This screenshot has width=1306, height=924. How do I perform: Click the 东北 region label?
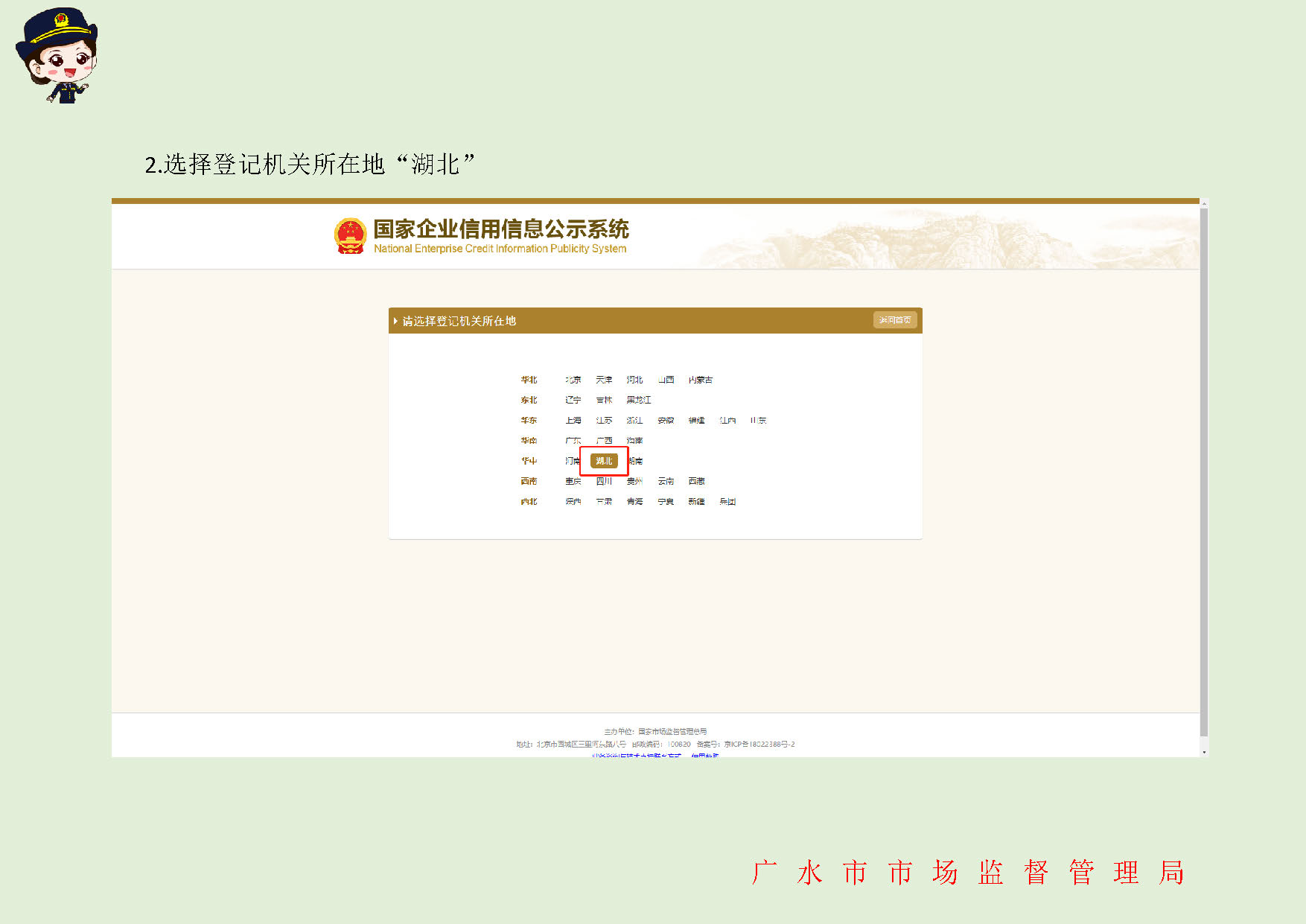pos(529,400)
